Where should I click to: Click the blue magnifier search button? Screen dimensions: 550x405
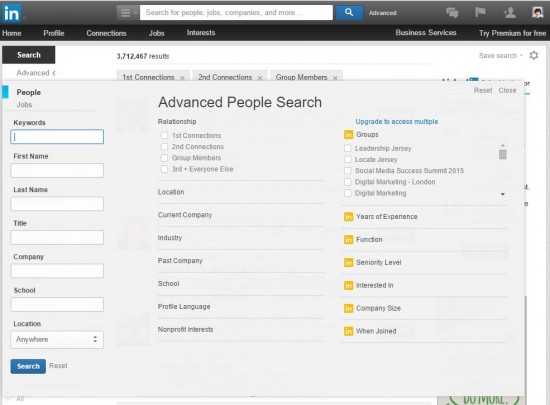tap(349, 12)
